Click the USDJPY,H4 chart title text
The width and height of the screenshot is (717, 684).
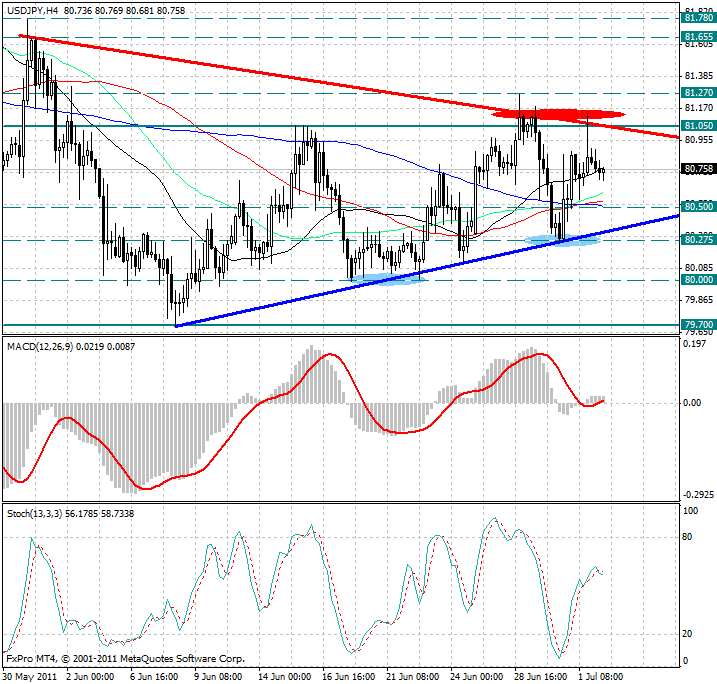click(x=32, y=11)
